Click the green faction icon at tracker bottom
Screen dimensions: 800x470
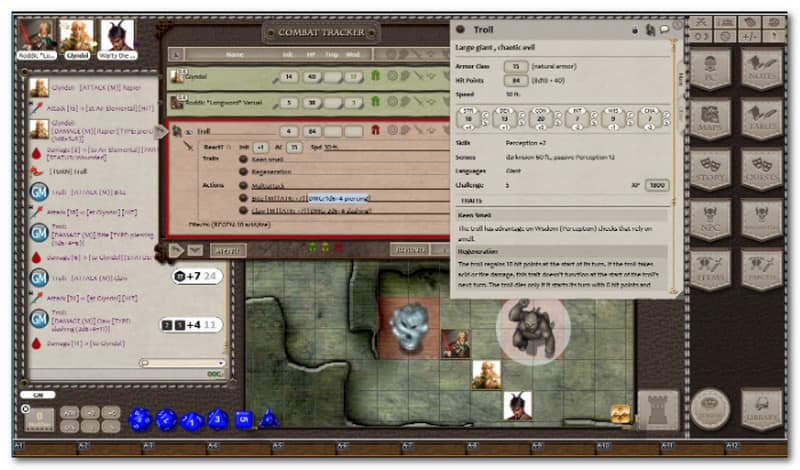pyautogui.click(x=312, y=248)
